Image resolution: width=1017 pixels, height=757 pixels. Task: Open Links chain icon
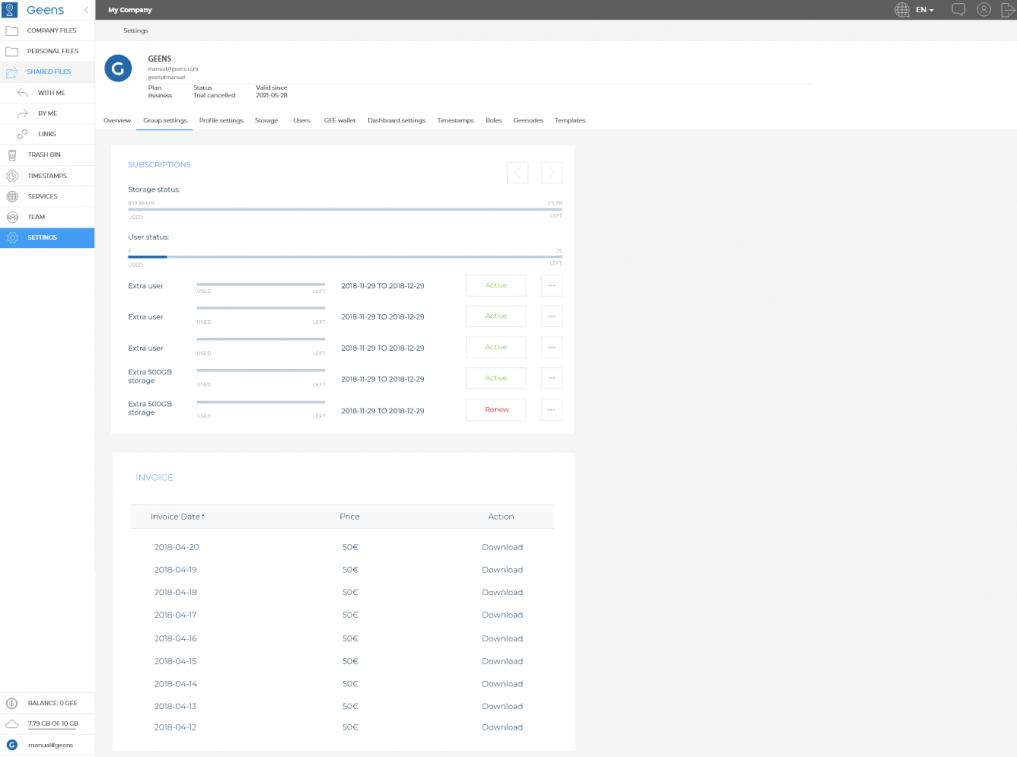point(23,134)
